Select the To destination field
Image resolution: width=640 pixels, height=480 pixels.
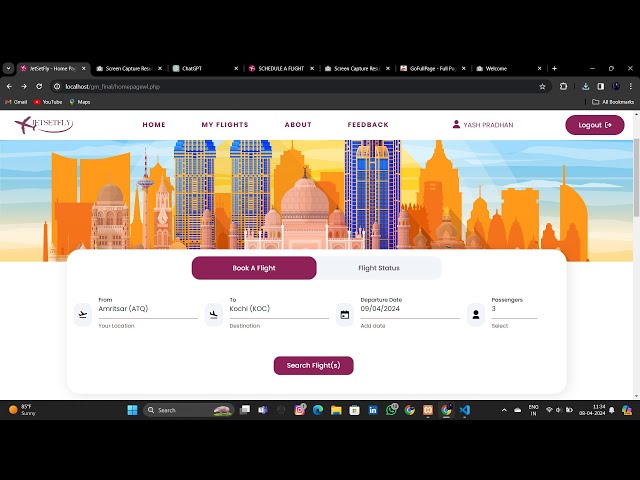(x=279, y=309)
